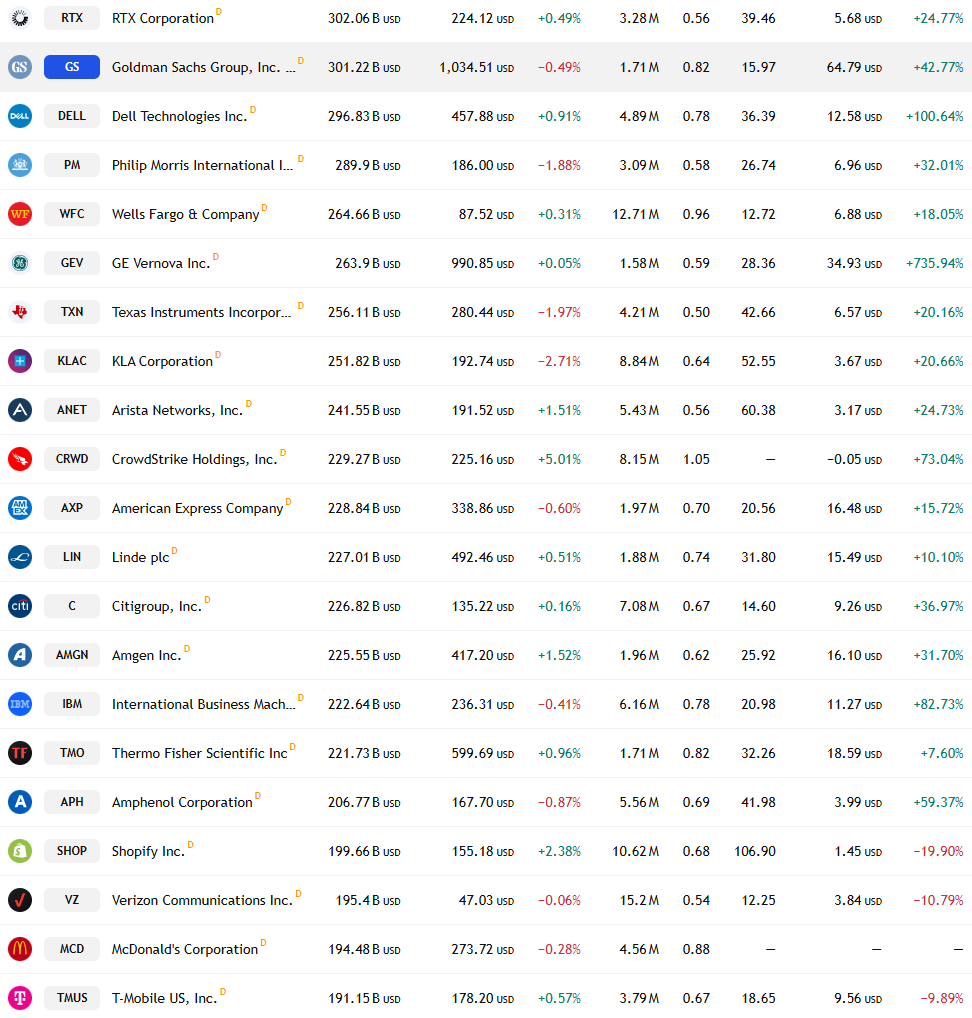Click the Amgen logo icon
The image size is (972, 1018).
(x=20, y=655)
